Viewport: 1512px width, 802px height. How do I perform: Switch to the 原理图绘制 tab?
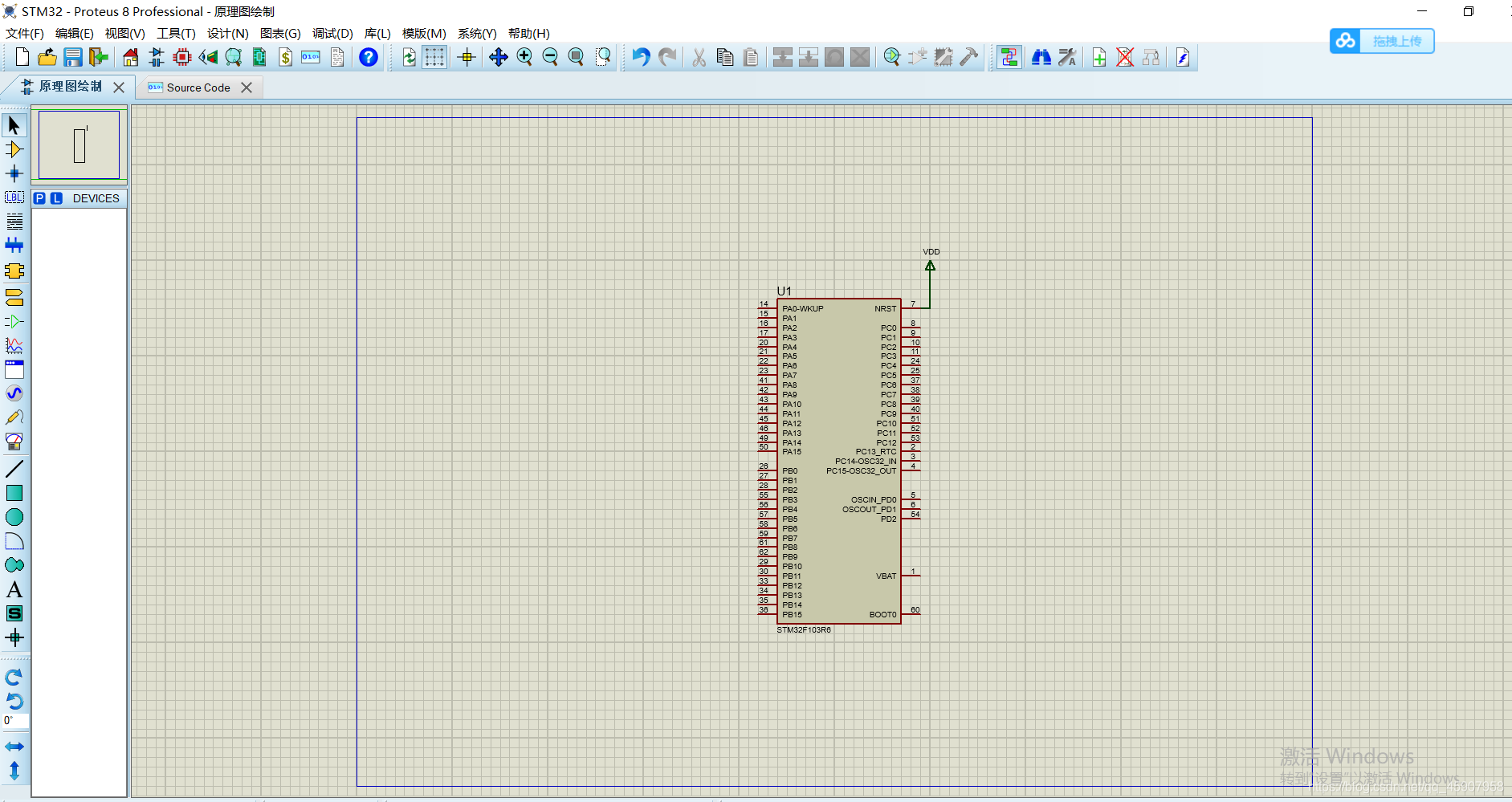71,87
